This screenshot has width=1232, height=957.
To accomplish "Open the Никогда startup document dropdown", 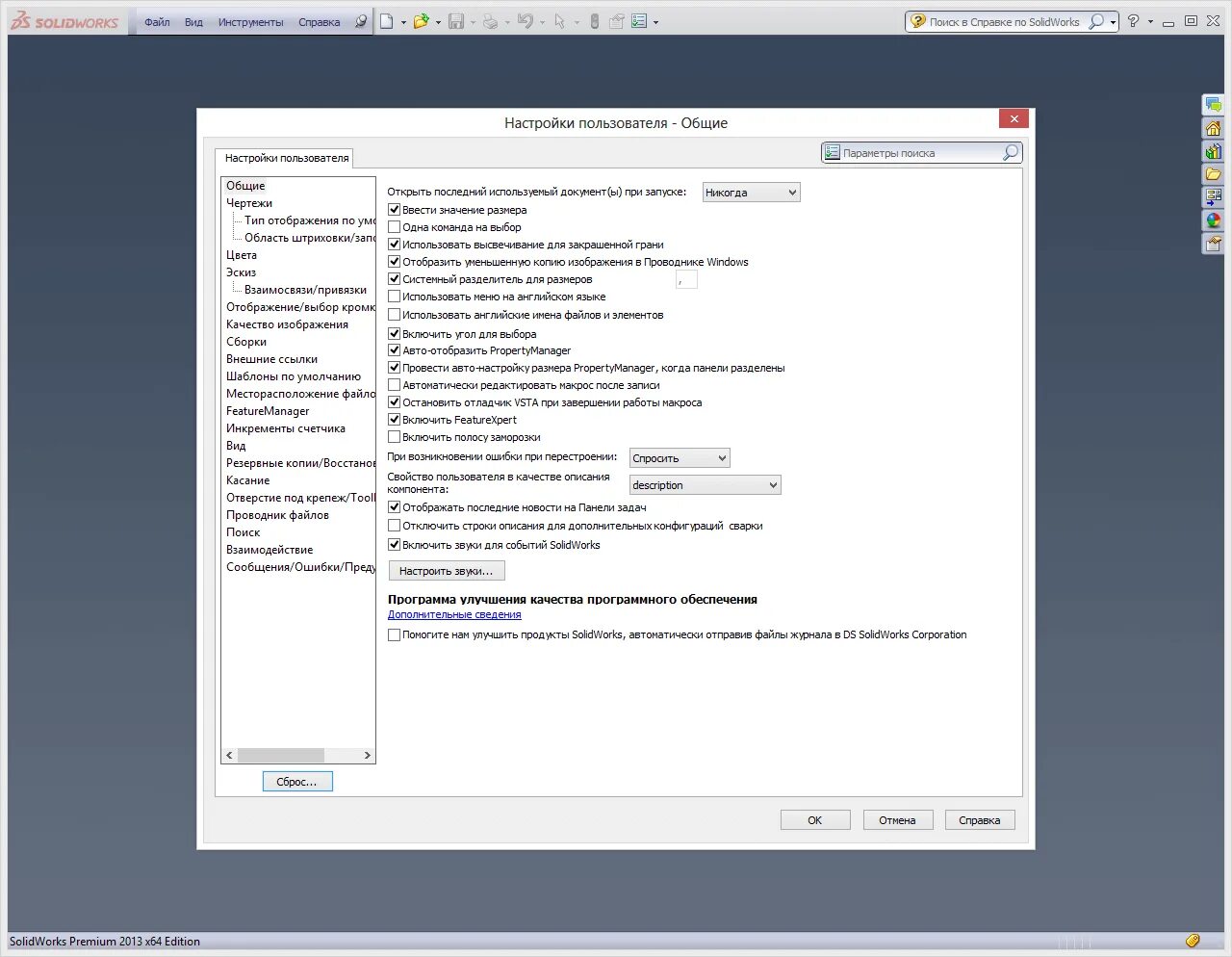I will coord(751,193).
